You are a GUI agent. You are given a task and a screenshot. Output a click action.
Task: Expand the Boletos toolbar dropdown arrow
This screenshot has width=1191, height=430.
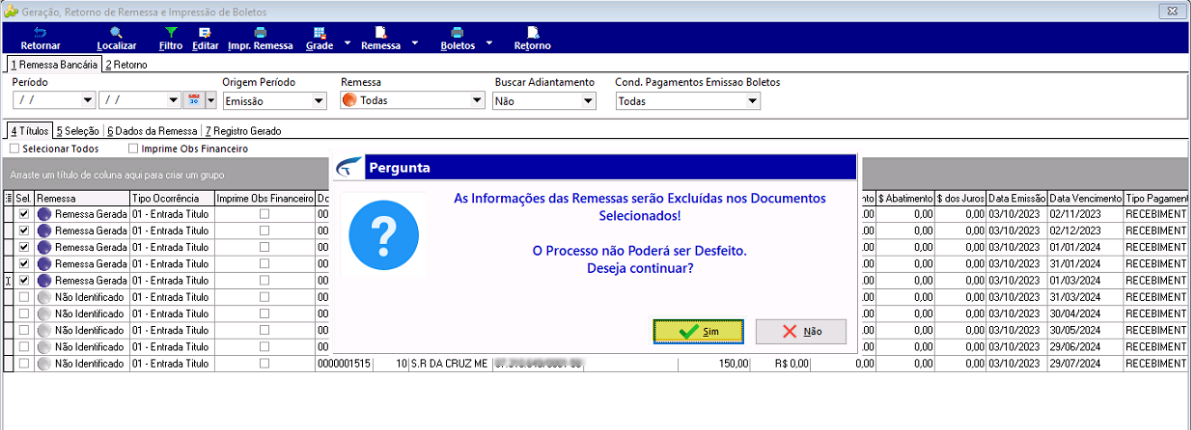[489, 43]
